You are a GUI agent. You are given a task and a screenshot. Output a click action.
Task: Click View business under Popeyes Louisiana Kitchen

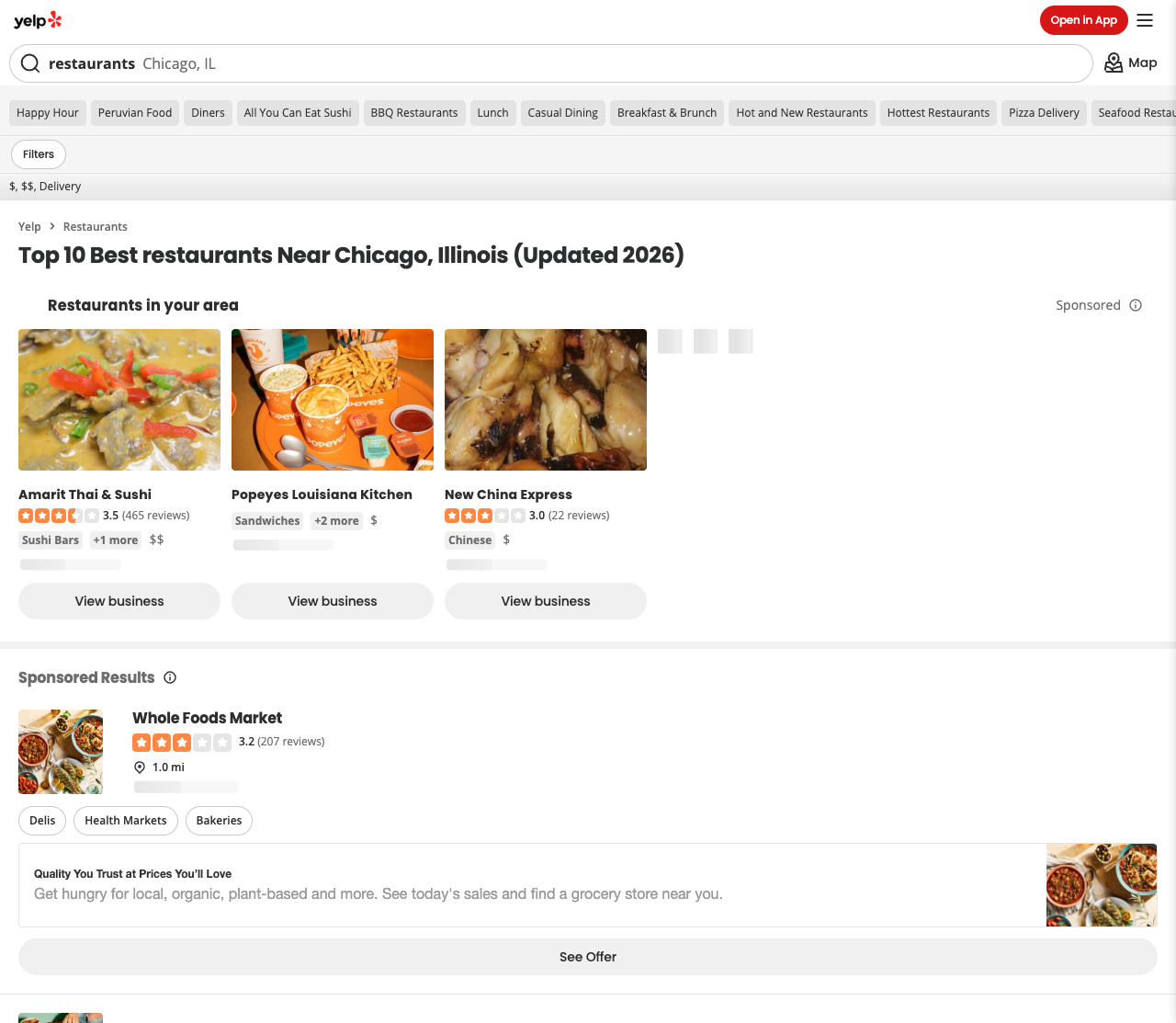click(x=333, y=601)
